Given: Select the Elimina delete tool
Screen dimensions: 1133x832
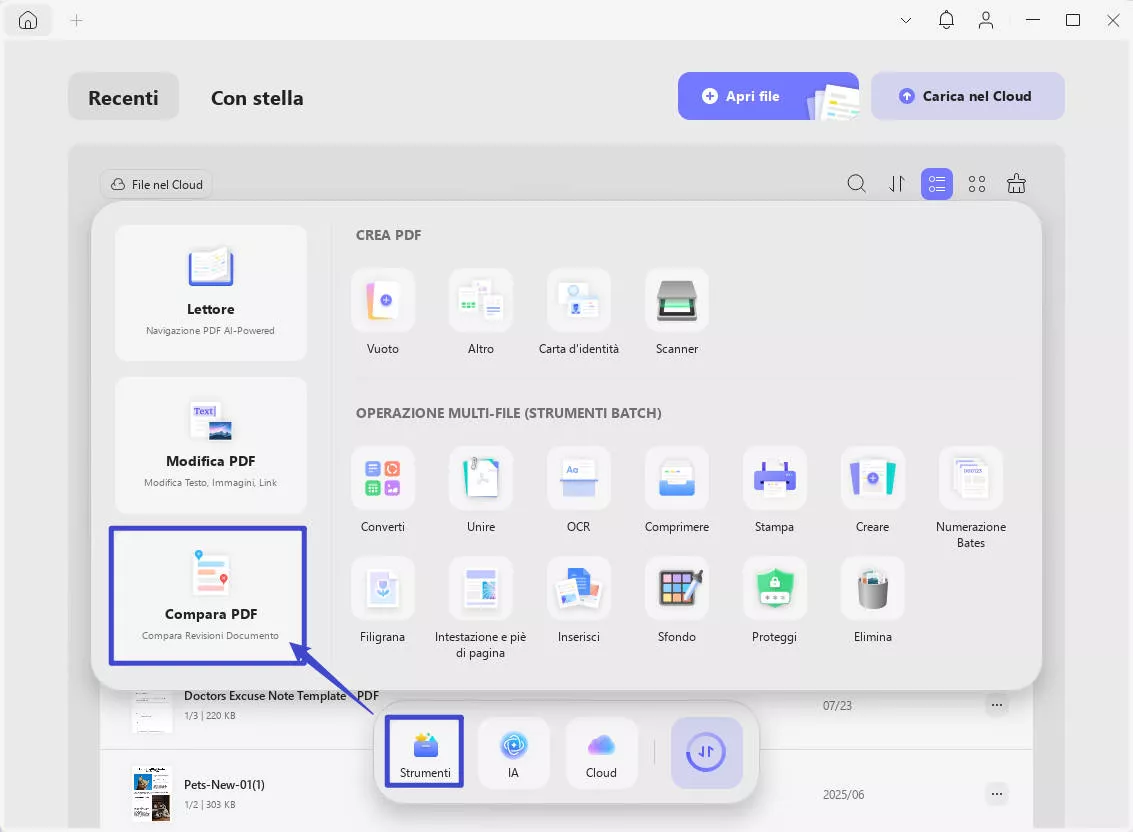Looking at the screenshot, I should [x=873, y=588].
